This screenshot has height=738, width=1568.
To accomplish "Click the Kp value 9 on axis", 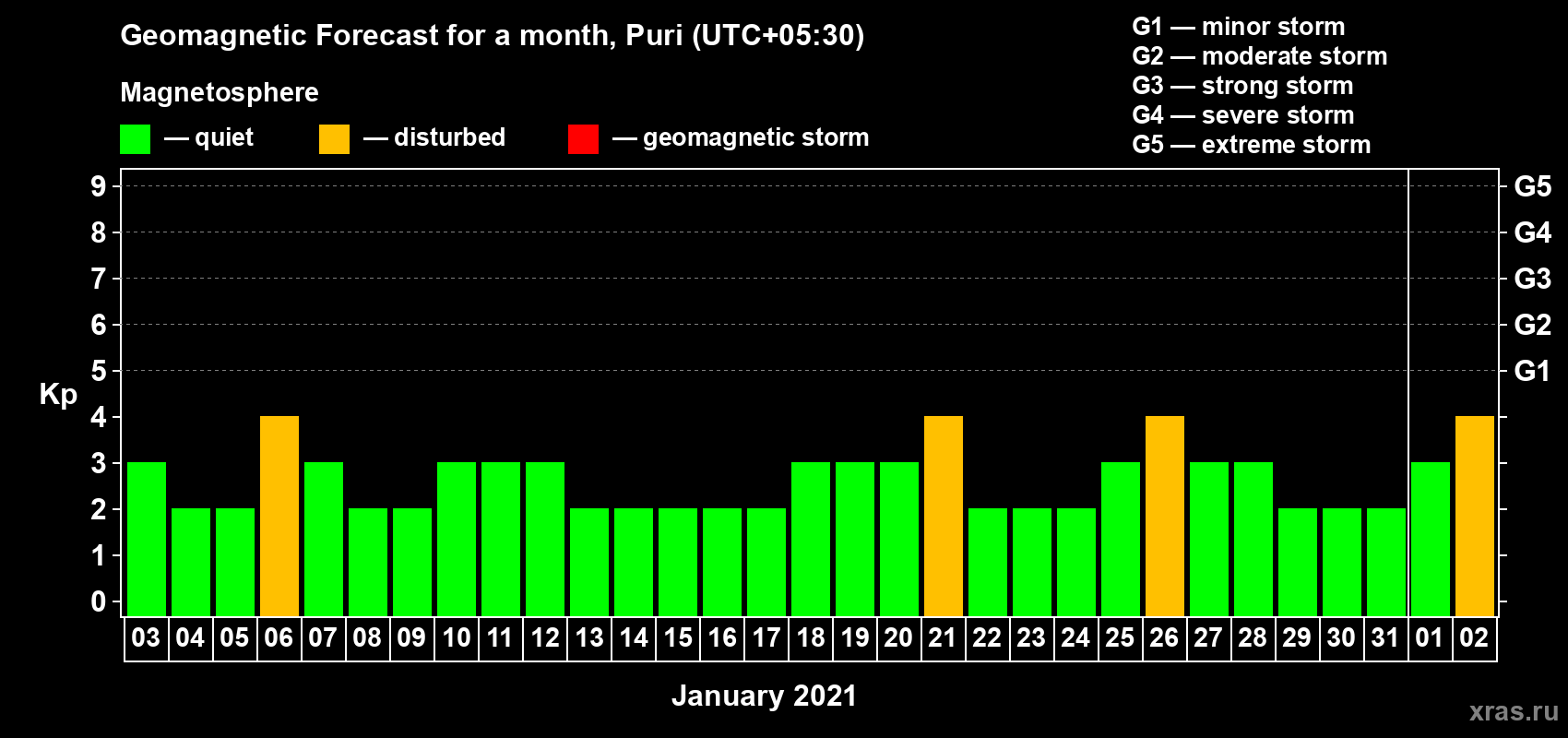I will click(x=99, y=186).
